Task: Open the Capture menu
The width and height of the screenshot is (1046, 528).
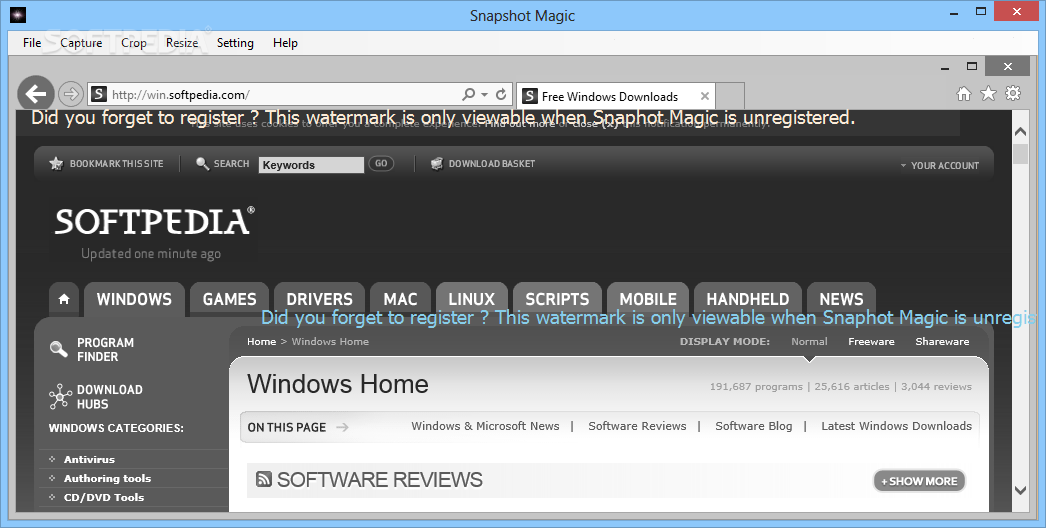Action: tap(81, 43)
